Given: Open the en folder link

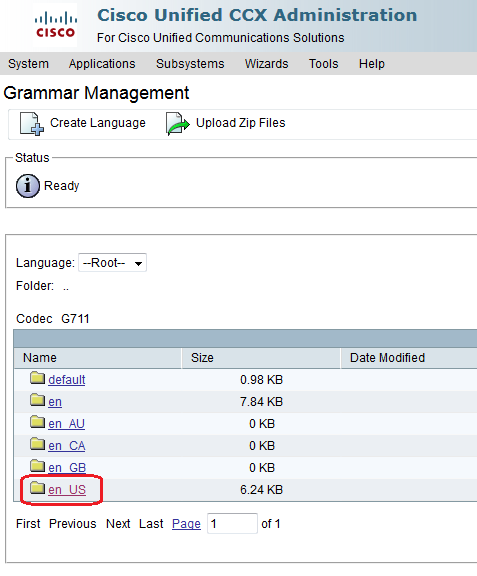Looking at the screenshot, I should click(55, 402).
